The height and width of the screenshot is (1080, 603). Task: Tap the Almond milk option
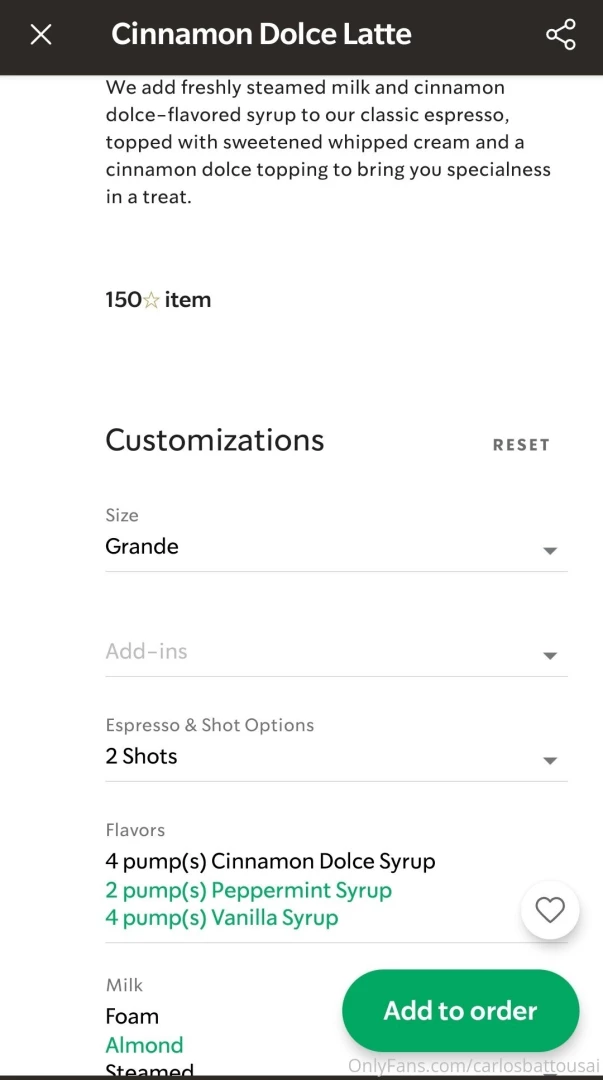click(x=144, y=1045)
